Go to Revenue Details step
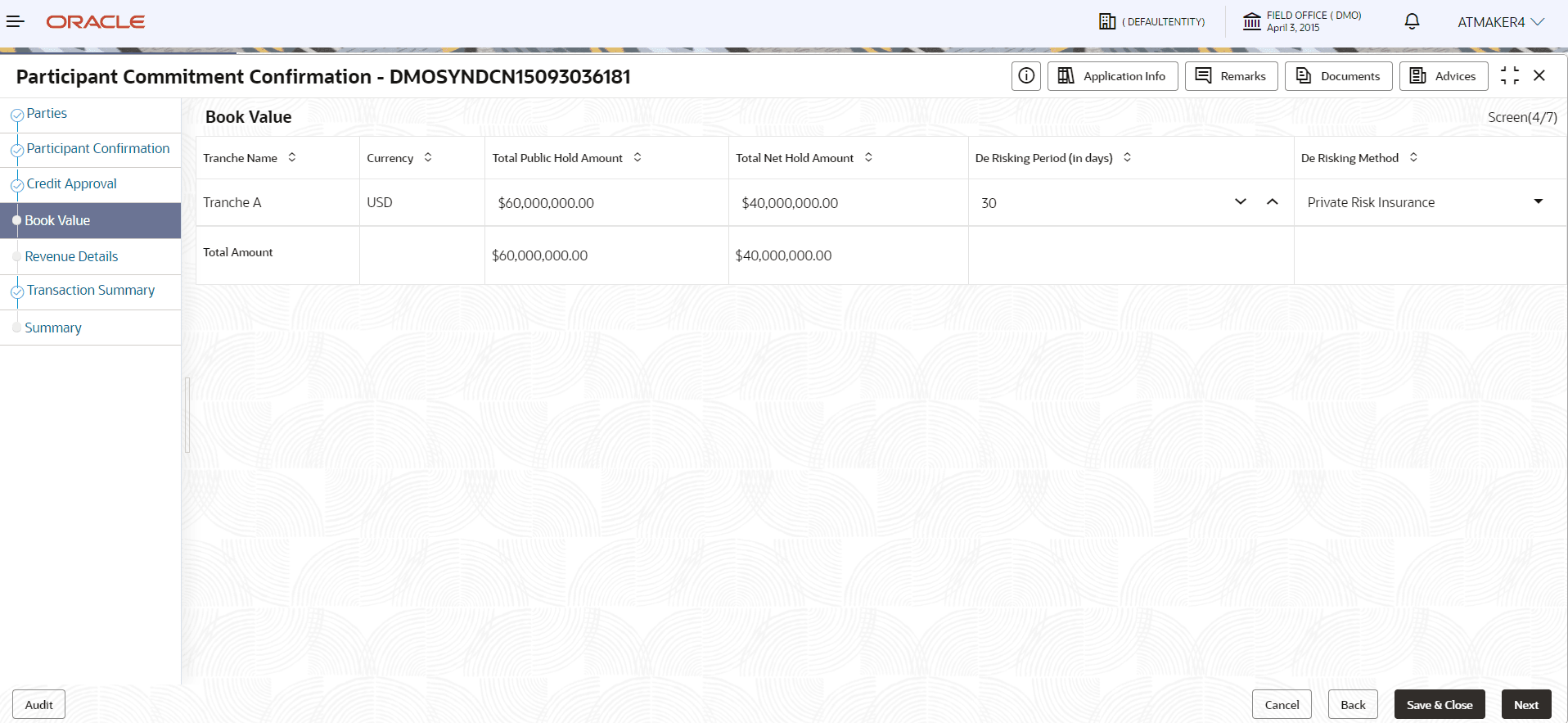 click(x=71, y=256)
